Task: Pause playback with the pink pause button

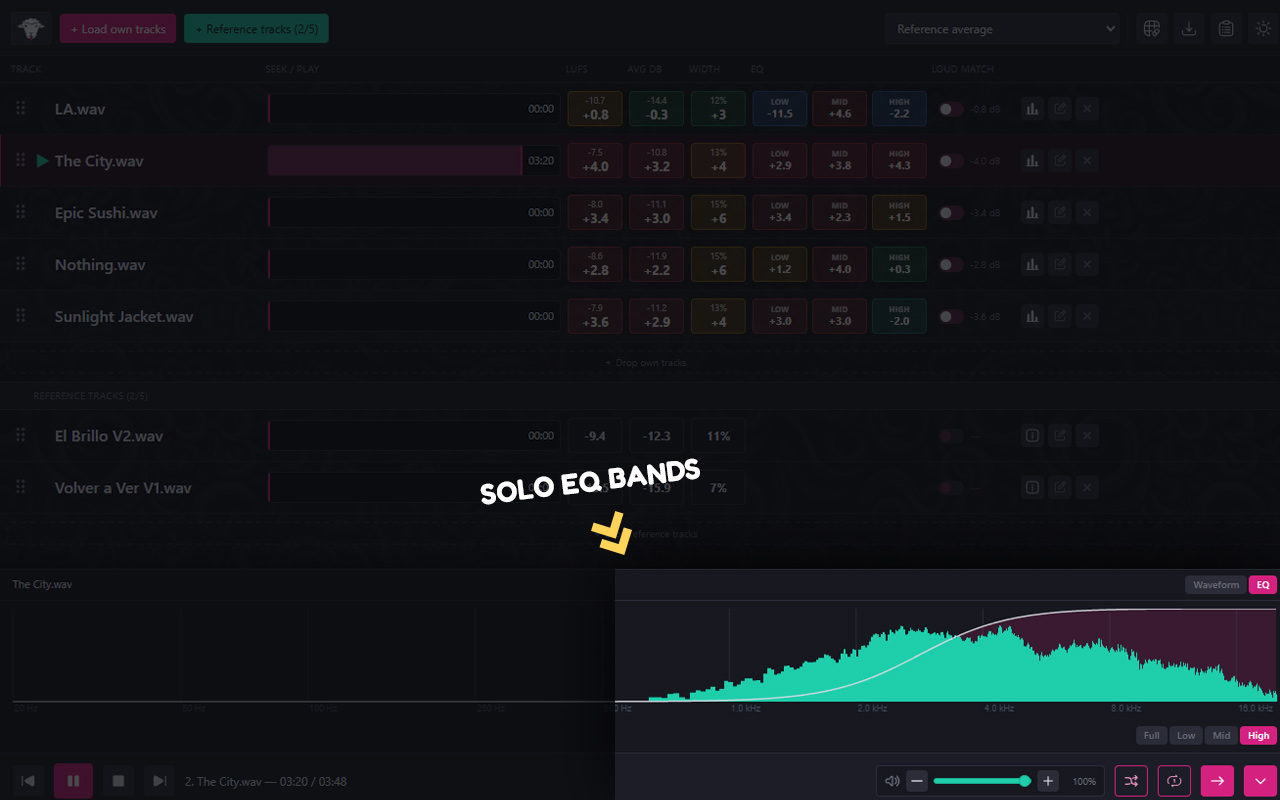Action: click(x=73, y=781)
